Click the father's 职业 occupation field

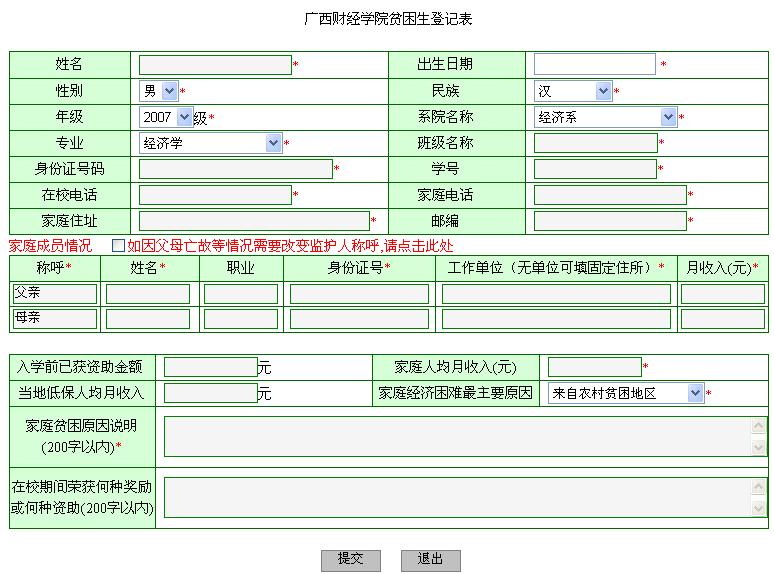click(241, 294)
